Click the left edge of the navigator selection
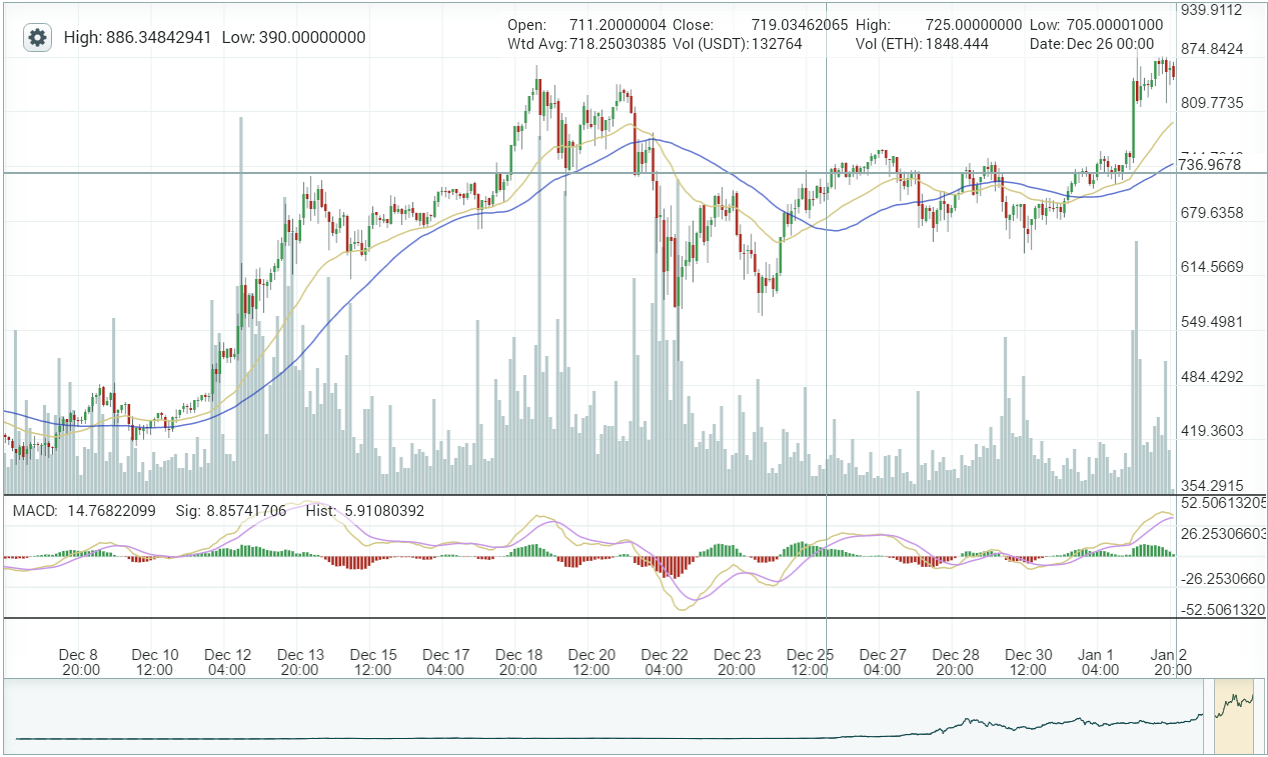The height and width of the screenshot is (757, 1268). coord(1214,715)
